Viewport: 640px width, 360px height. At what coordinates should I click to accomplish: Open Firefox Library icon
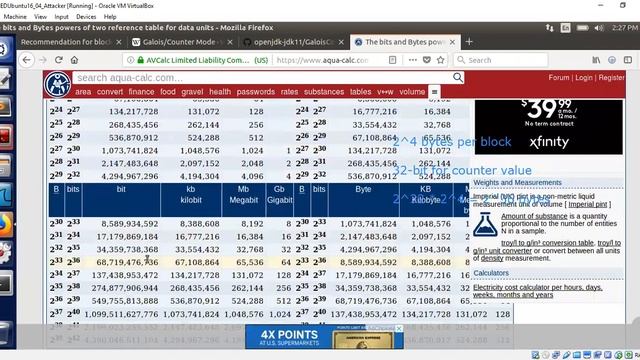point(596,60)
